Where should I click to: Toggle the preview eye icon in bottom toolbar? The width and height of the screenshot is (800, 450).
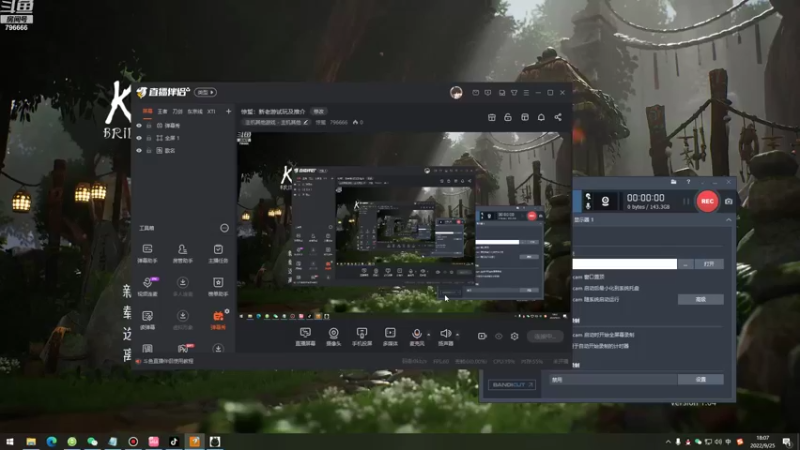[x=498, y=336]
